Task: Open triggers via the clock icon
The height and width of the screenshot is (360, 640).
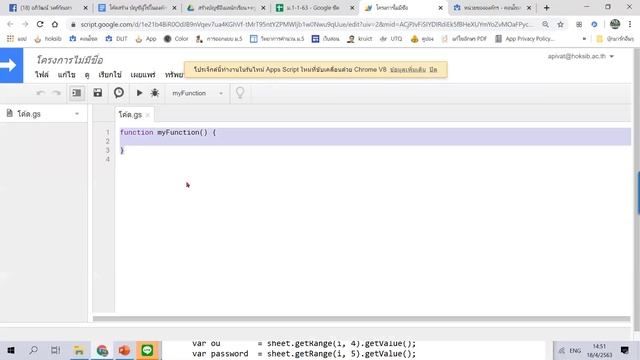Action: click(x=119, y=93)
